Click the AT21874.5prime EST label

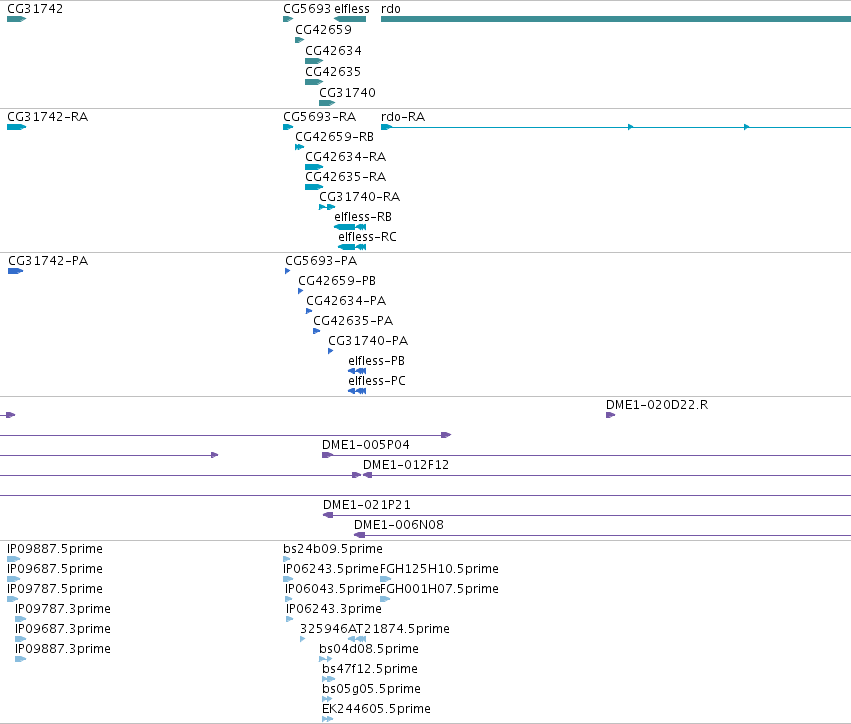coord(398,629)
